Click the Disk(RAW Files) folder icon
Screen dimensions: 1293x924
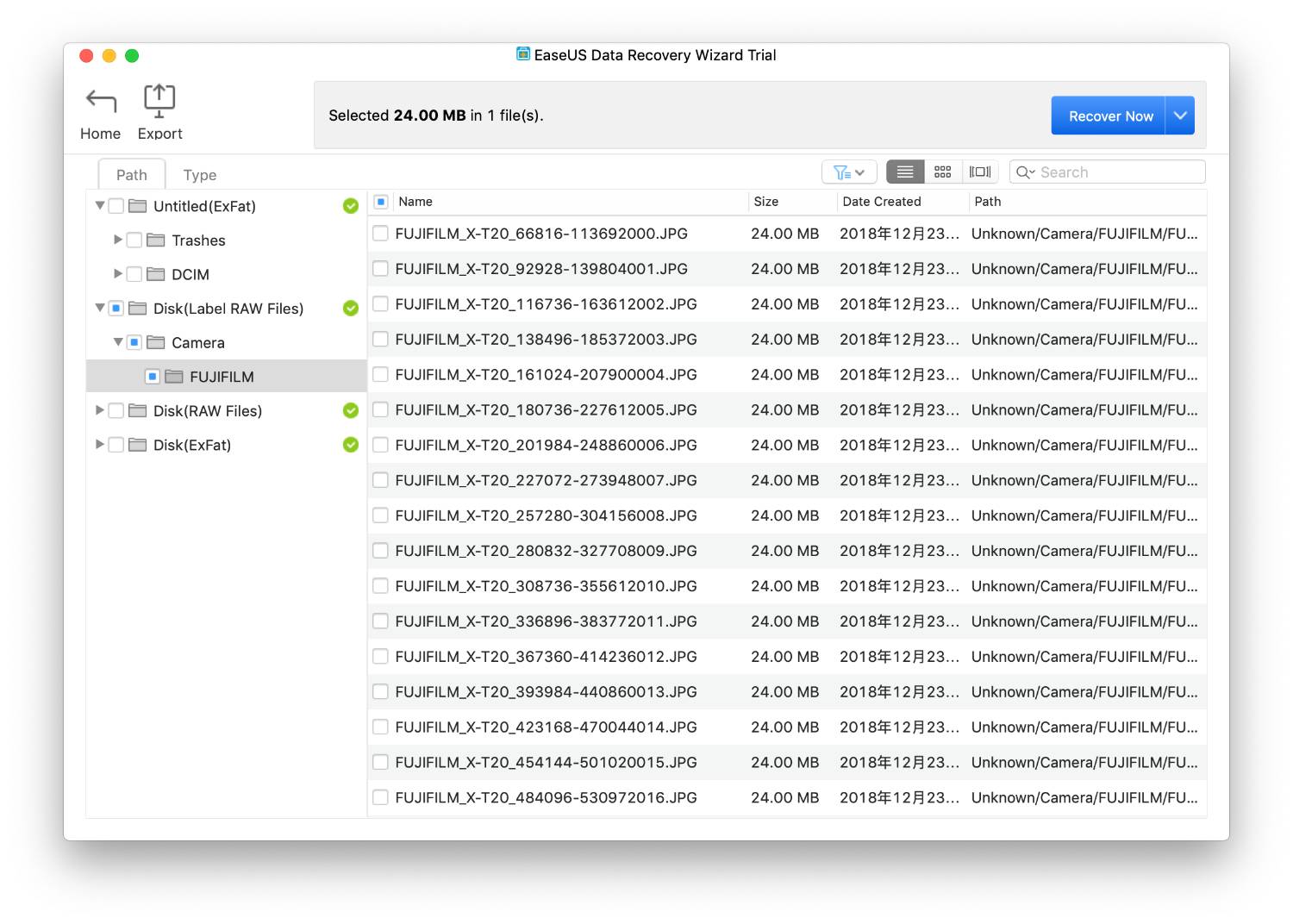pos(138,410)
